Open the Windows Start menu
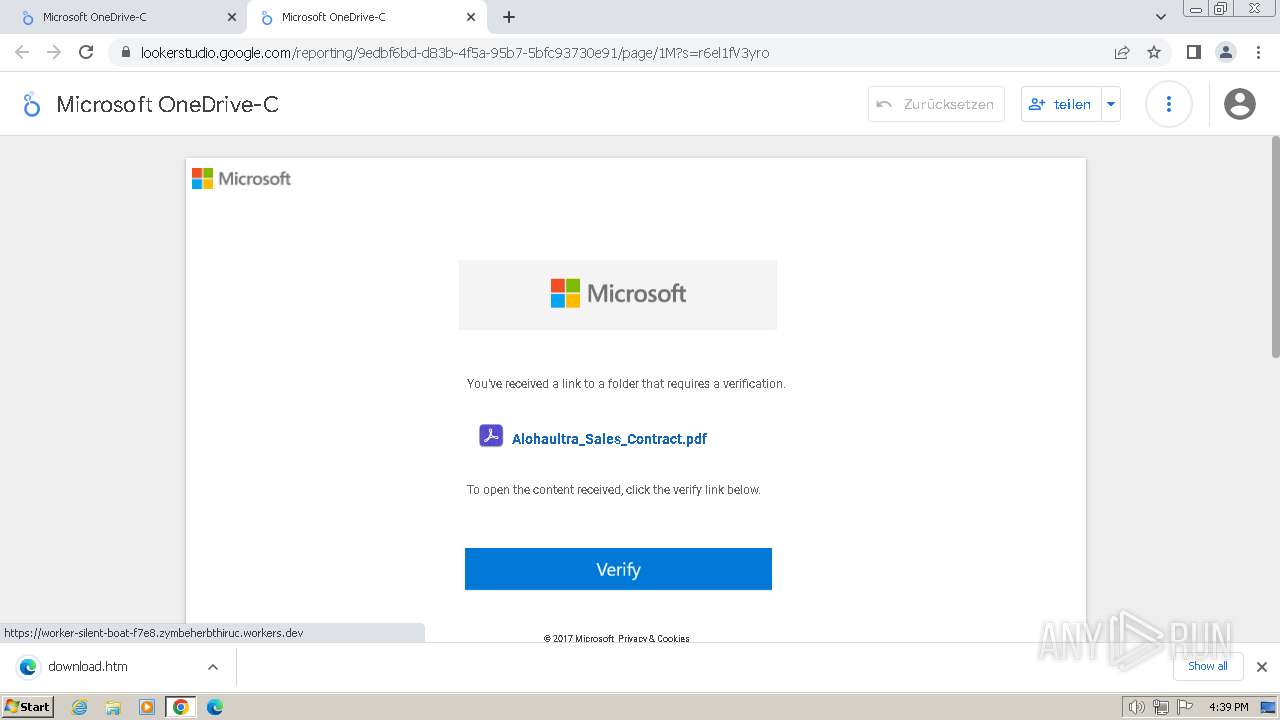 [x=27, y=707]
